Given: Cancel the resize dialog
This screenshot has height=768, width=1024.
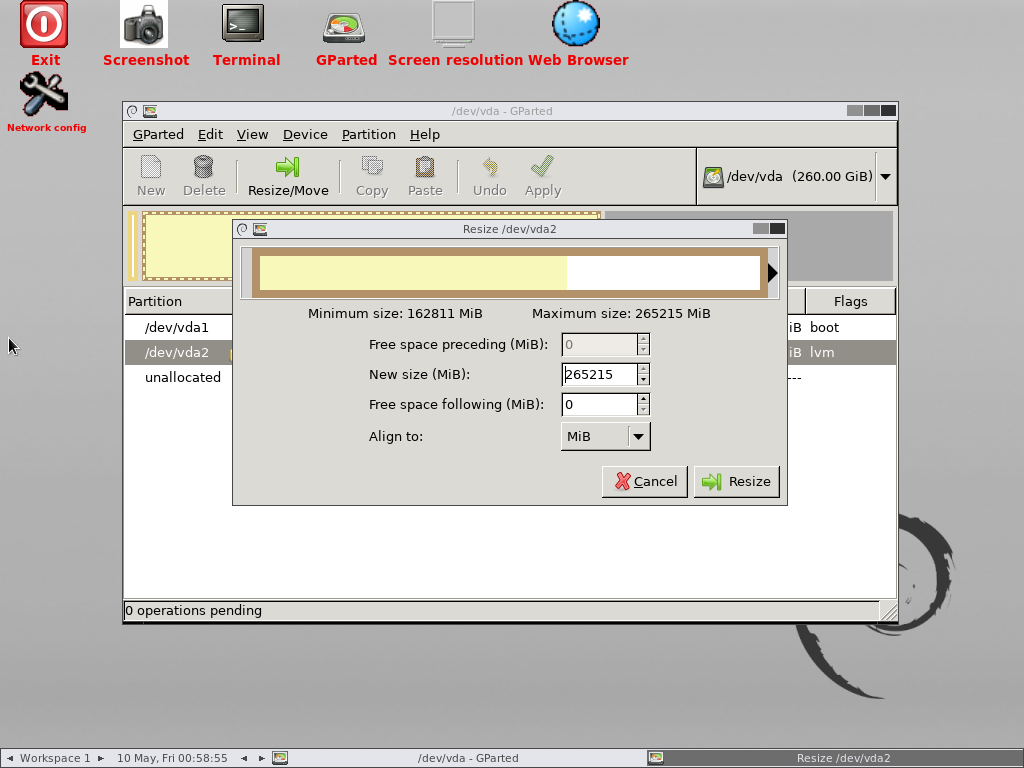Looking at the screenshot, I should (645, 481).
